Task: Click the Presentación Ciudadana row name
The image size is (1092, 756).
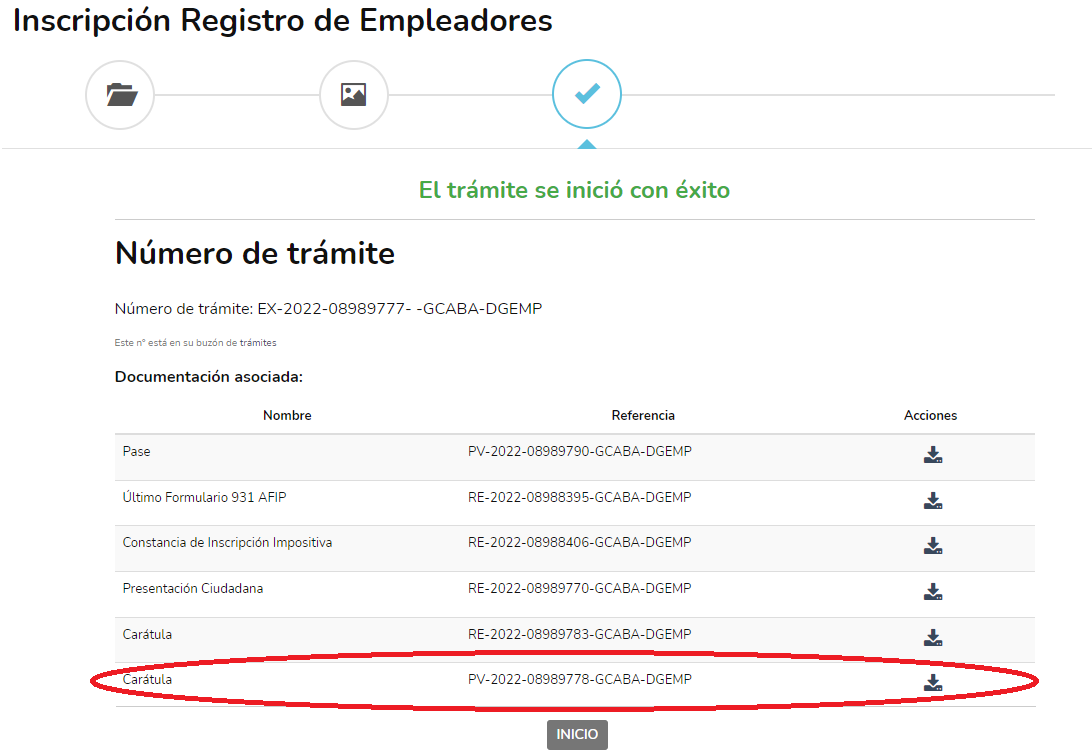Action: coord(193,589)
